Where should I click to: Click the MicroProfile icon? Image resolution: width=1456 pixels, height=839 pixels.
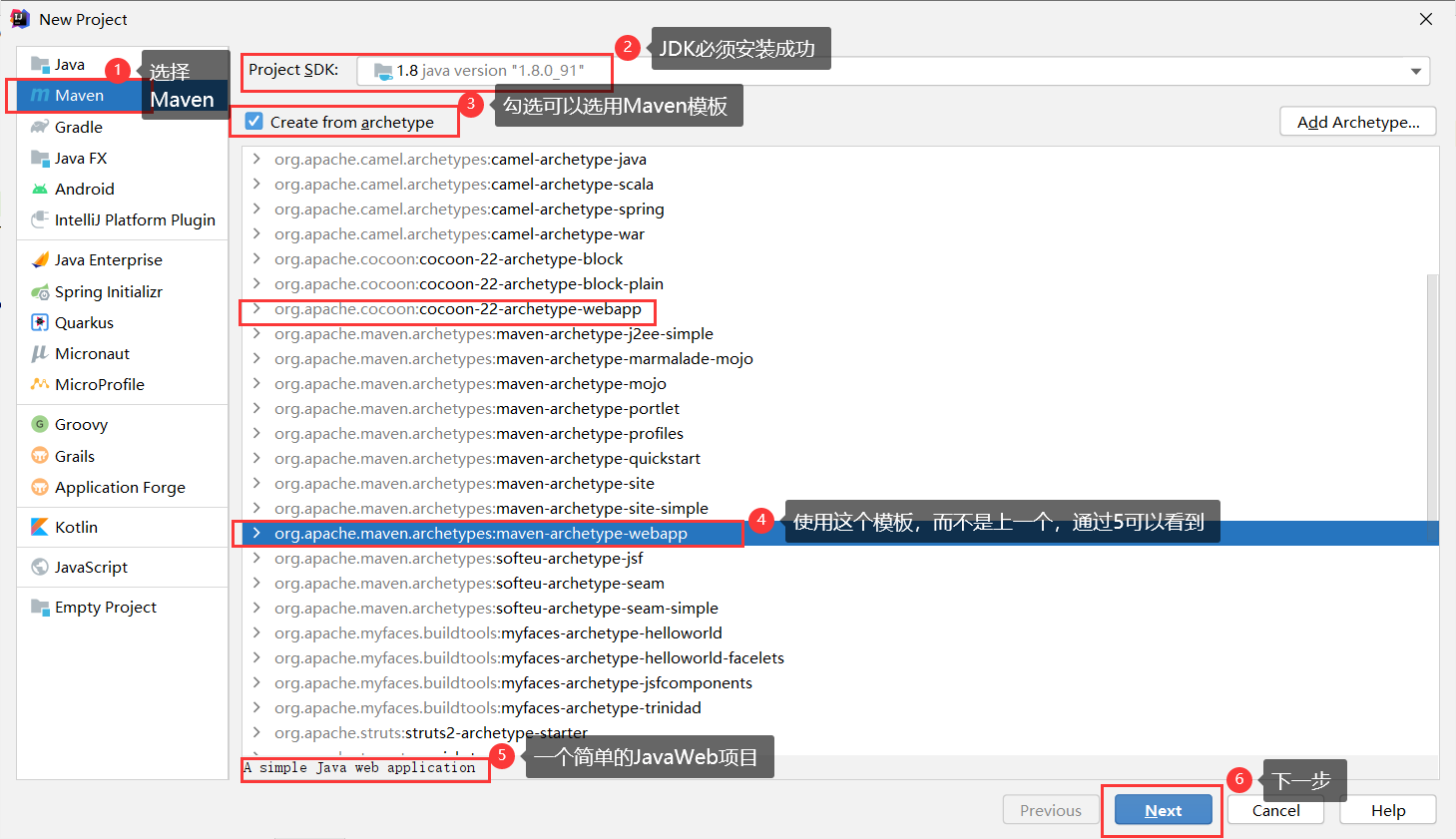pyautogui.click(x=40, y=384)
